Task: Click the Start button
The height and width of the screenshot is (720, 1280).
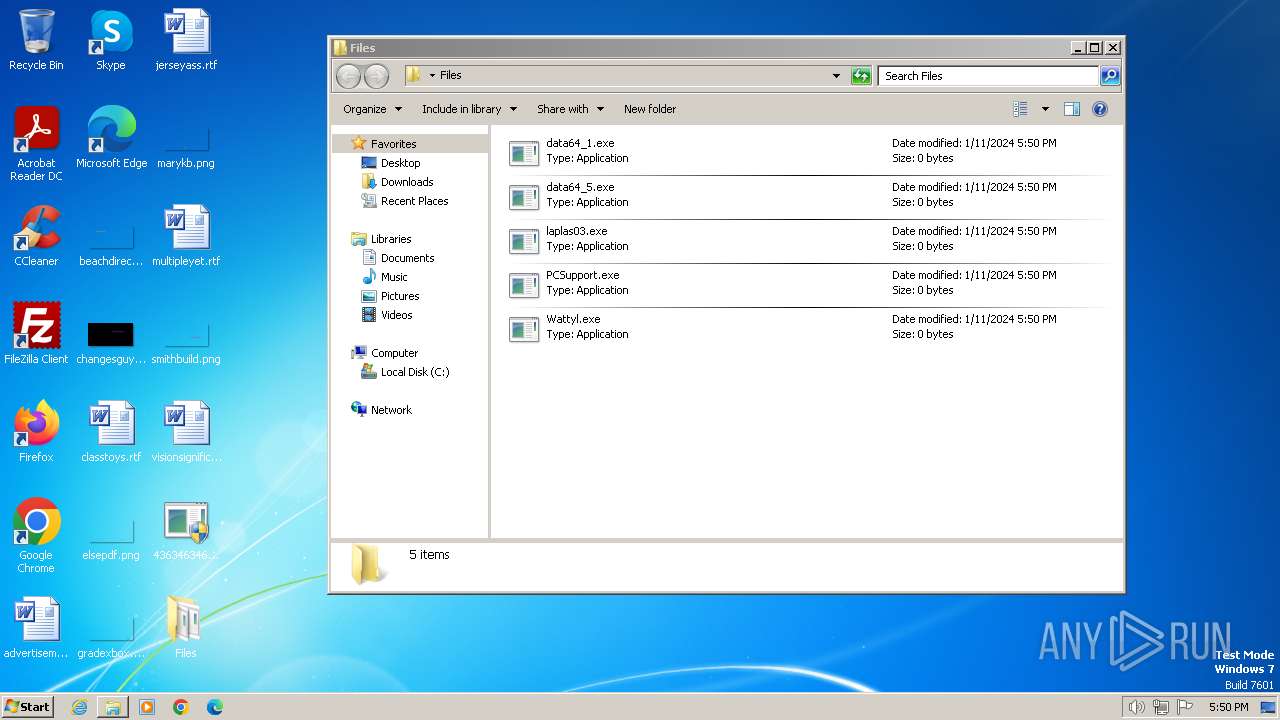Action: tap(28, 707)
